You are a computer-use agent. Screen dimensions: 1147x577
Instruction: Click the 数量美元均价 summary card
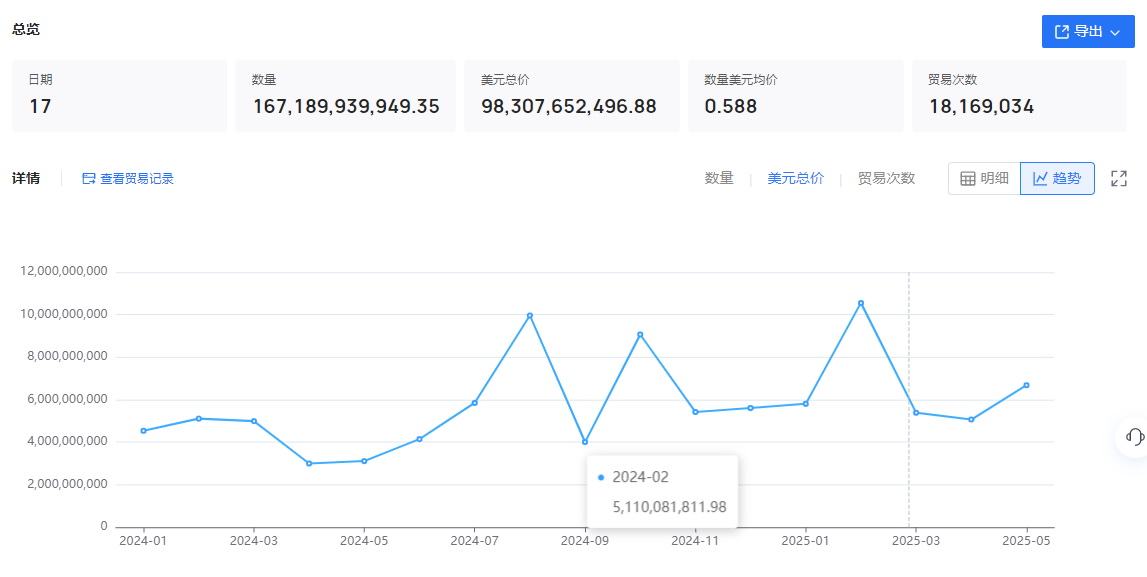coord(795,95)
